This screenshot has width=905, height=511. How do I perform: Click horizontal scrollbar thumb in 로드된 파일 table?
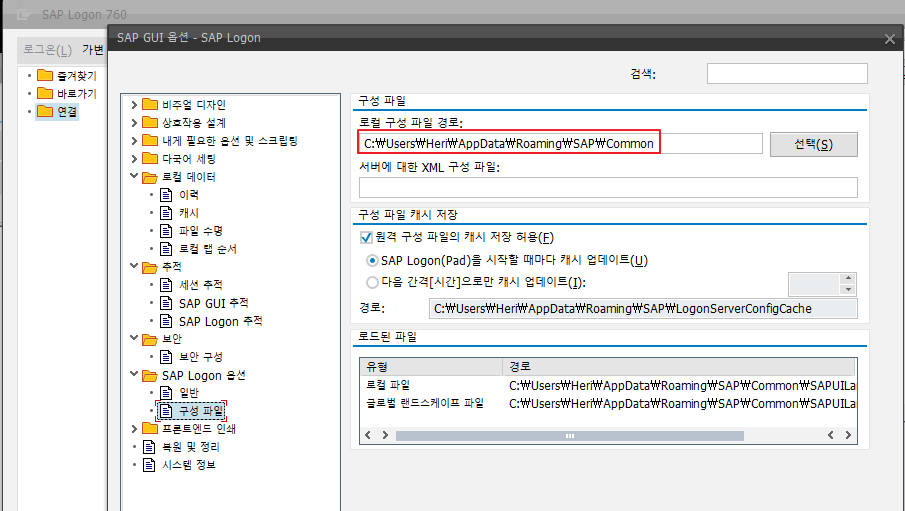(x=570, y=435)
